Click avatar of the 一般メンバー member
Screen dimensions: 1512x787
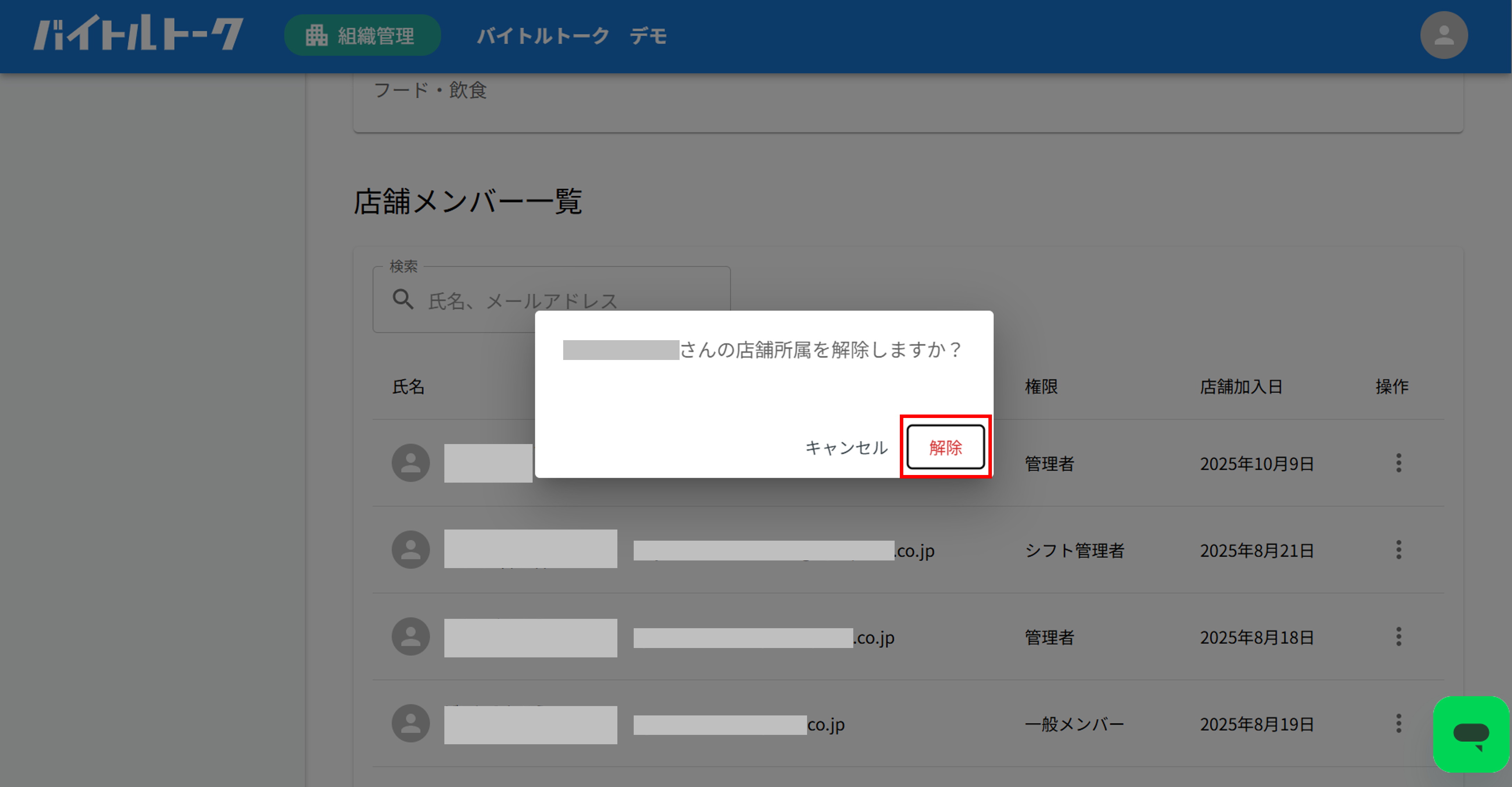click(x=411, y=724)
